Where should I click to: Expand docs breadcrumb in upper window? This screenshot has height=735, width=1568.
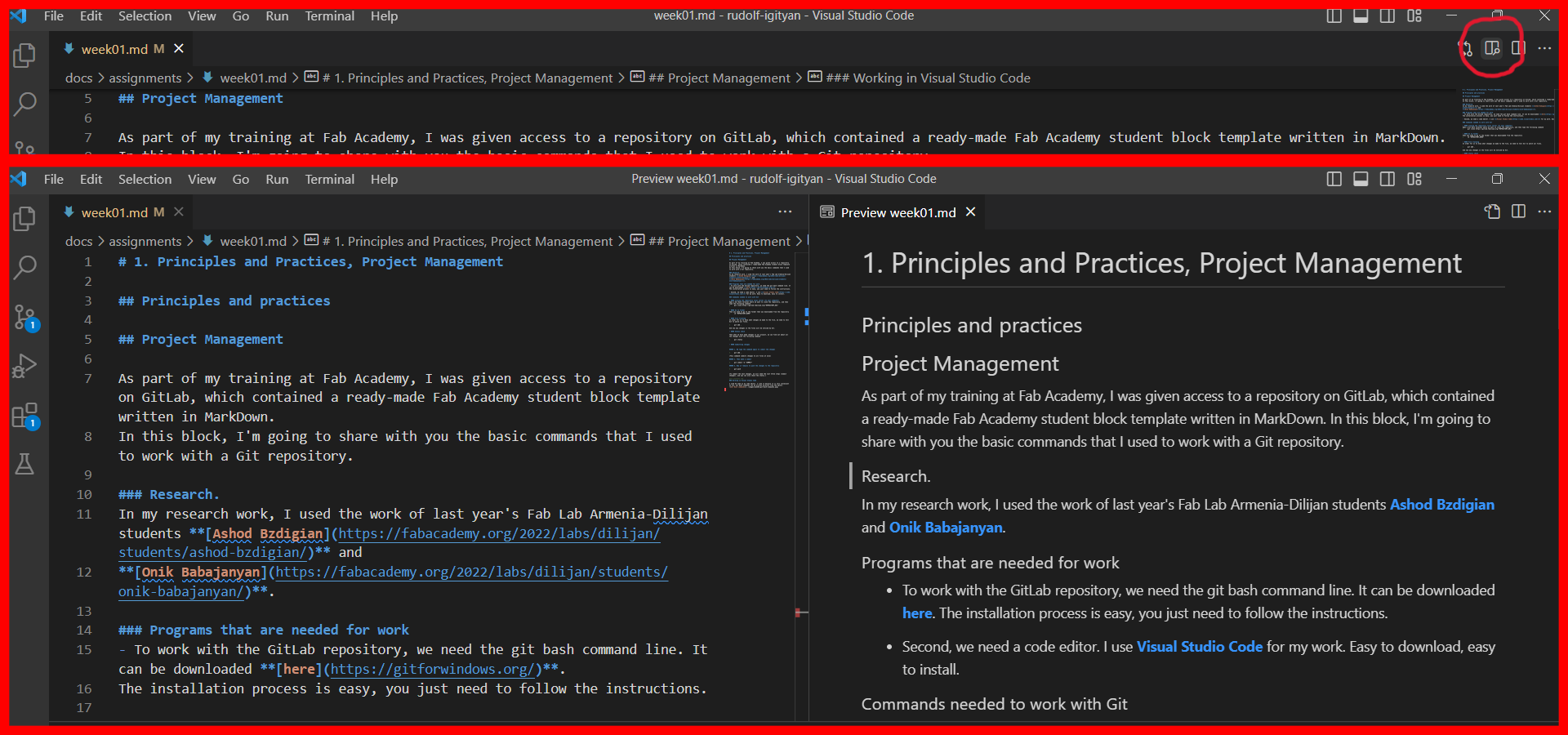(78, 78)
